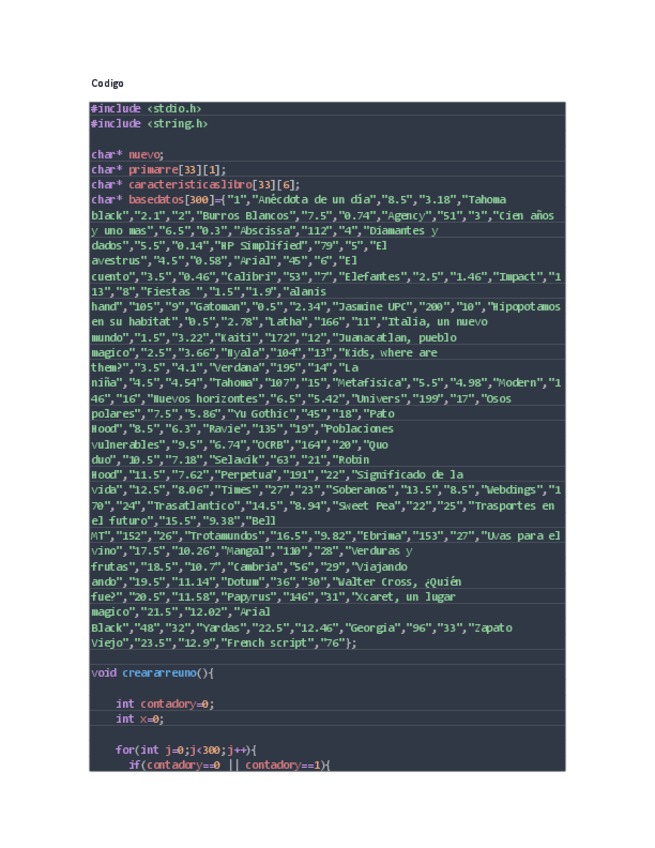Screen dimensions: 655x848
Task: Click the int x=0 line
Action: [x=139, y=719]
